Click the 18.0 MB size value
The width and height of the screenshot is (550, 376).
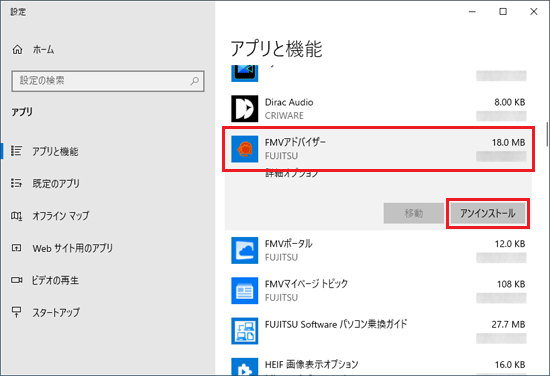(x=509, y=142)
